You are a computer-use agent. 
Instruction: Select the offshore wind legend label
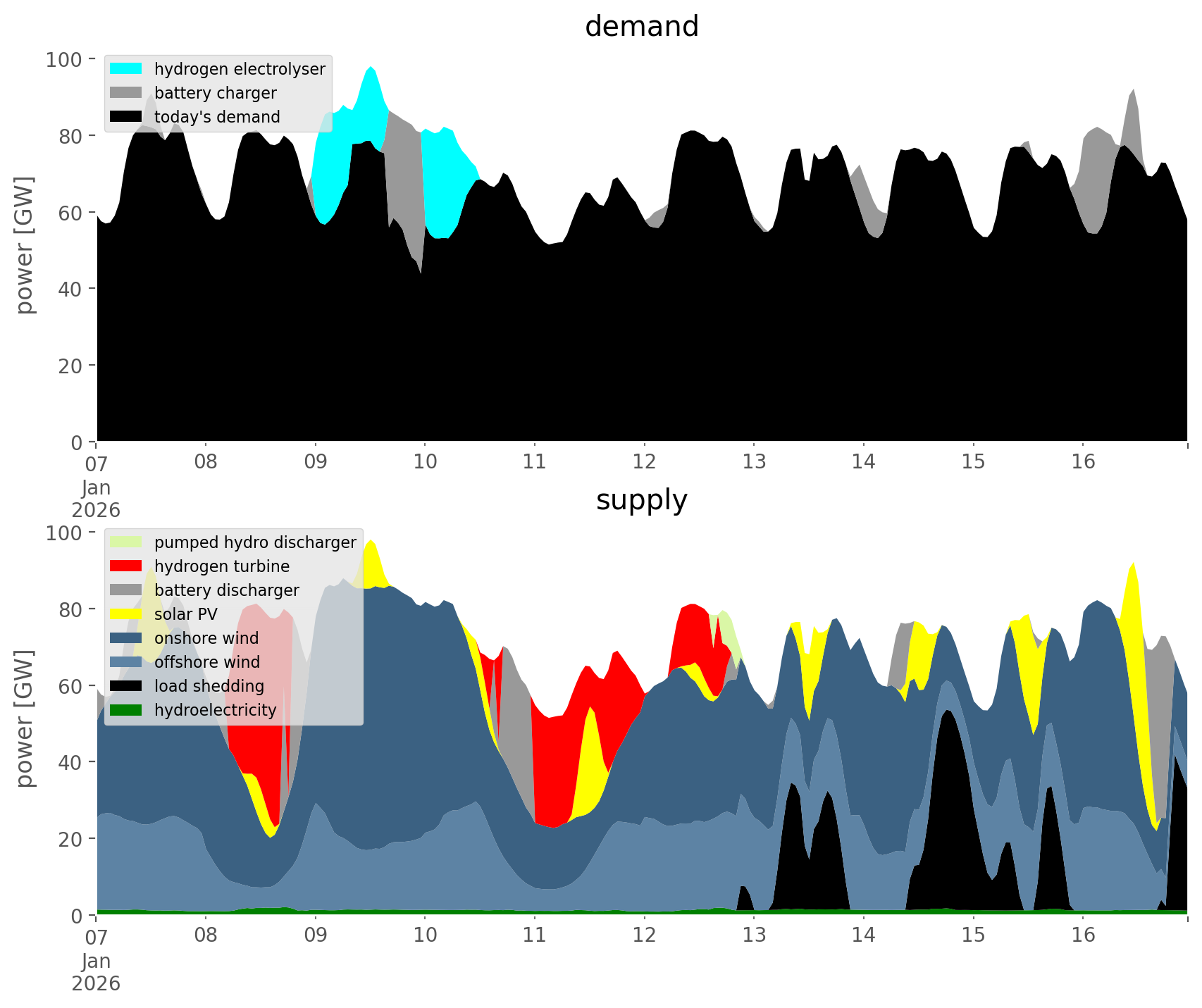click(x=206, y=662)
